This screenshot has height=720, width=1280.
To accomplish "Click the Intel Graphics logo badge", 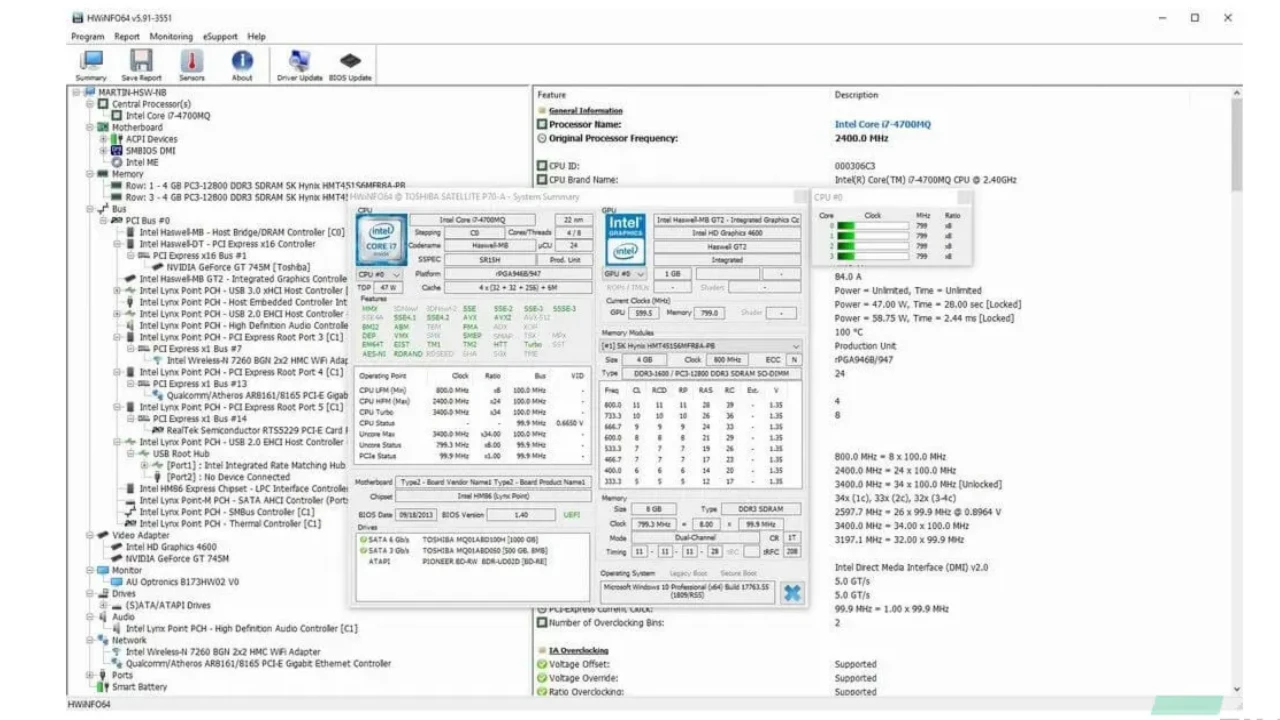I will tap(626, 239).
